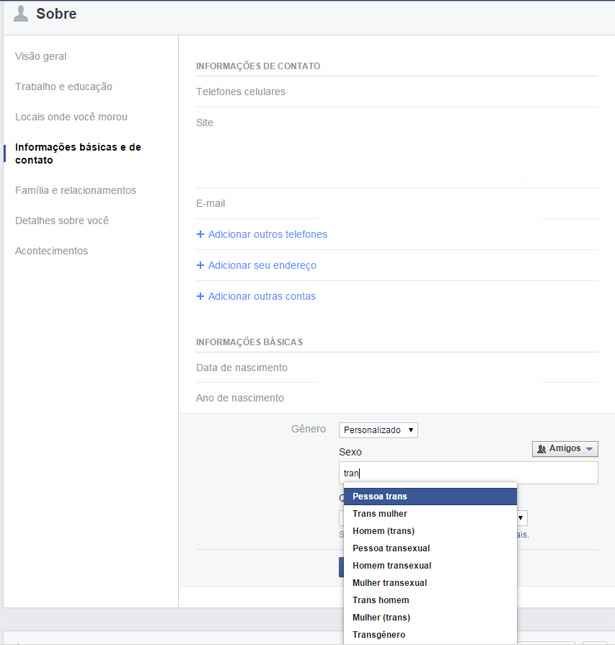Screen dimensions: 615x645
Task: Open the Amigos privacy selector
Action: (565, 448)
